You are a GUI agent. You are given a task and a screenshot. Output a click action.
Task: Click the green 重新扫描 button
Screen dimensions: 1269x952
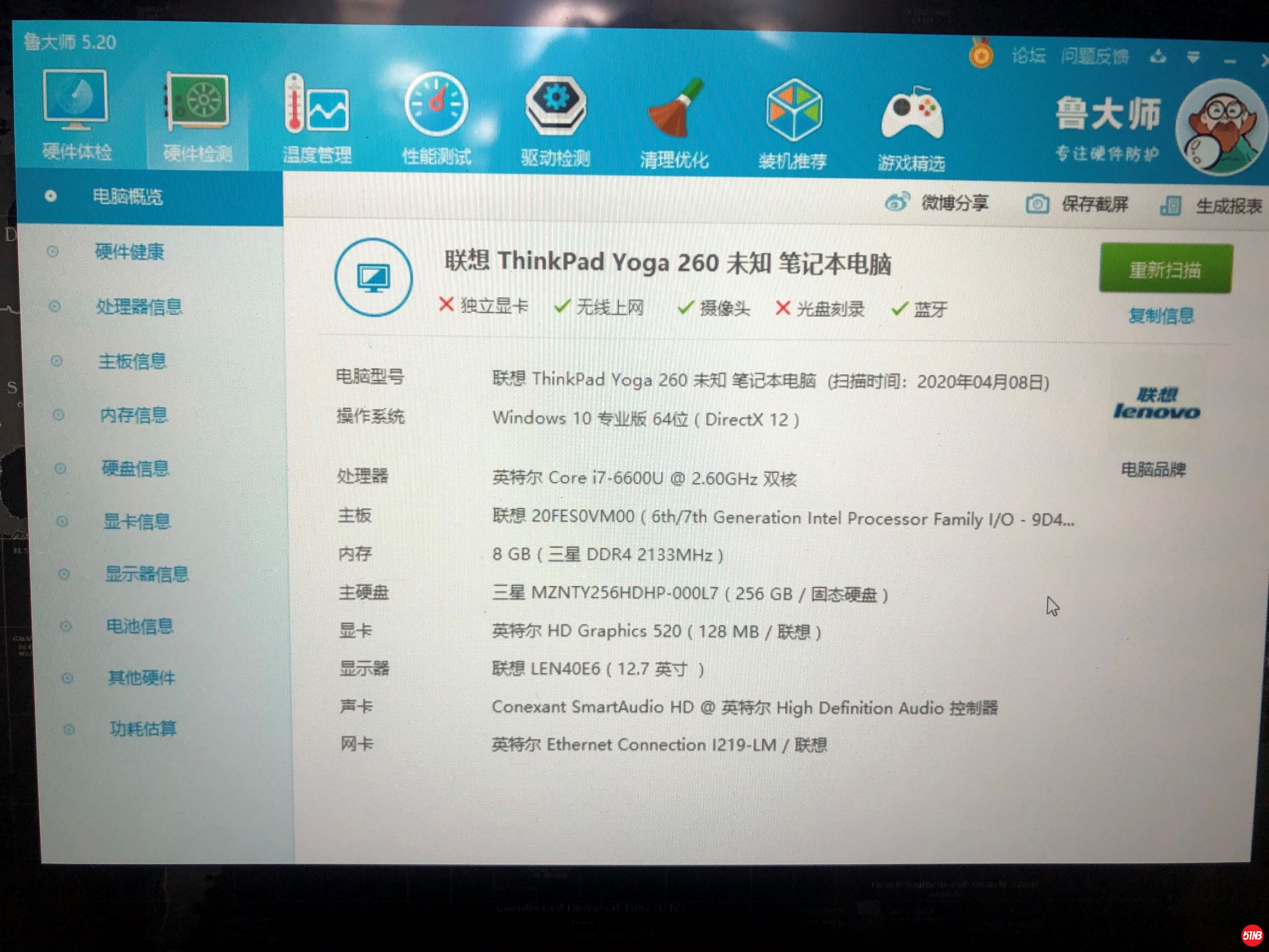1165,269
